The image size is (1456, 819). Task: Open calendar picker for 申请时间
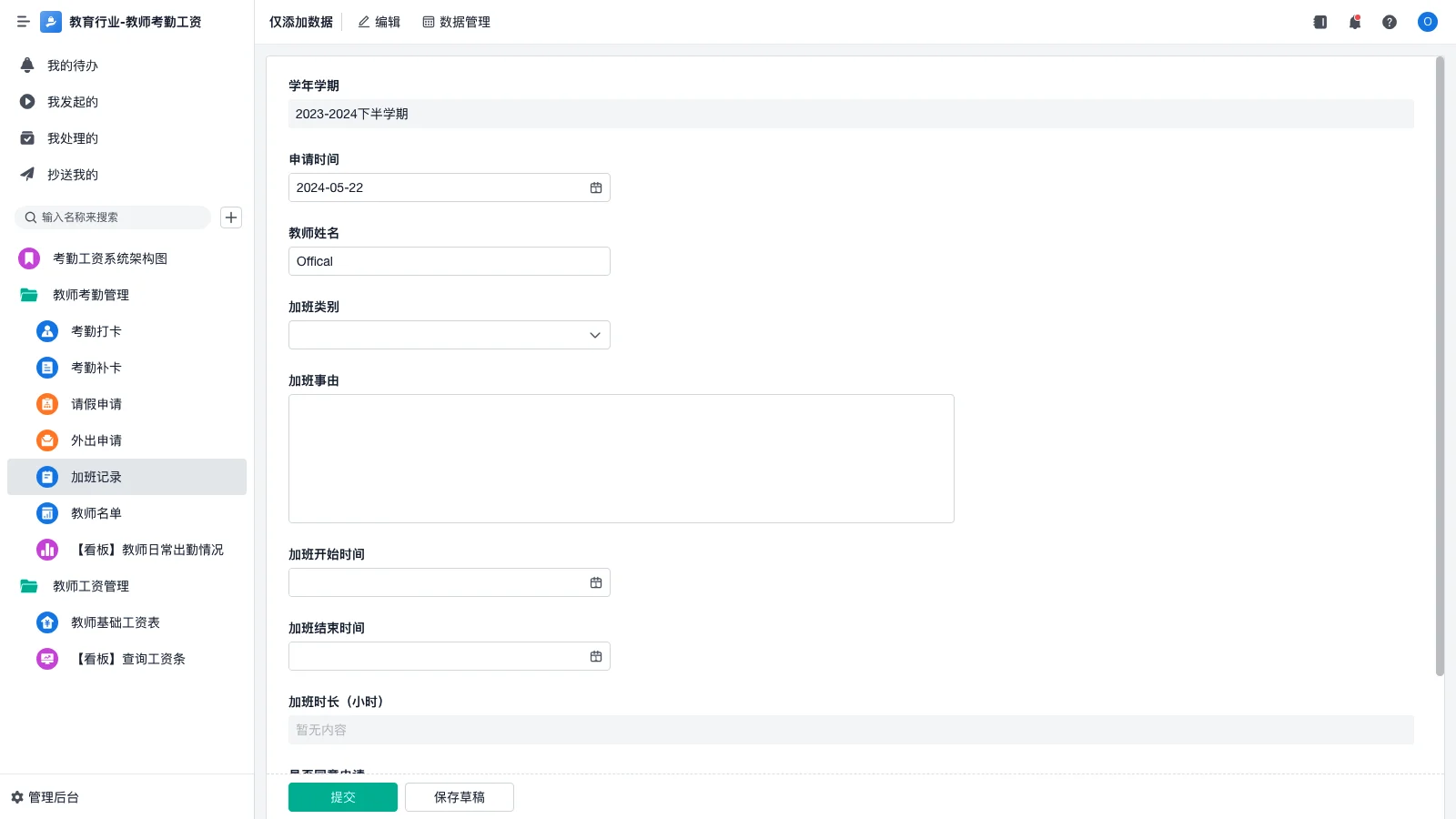(x=596, y=187)
